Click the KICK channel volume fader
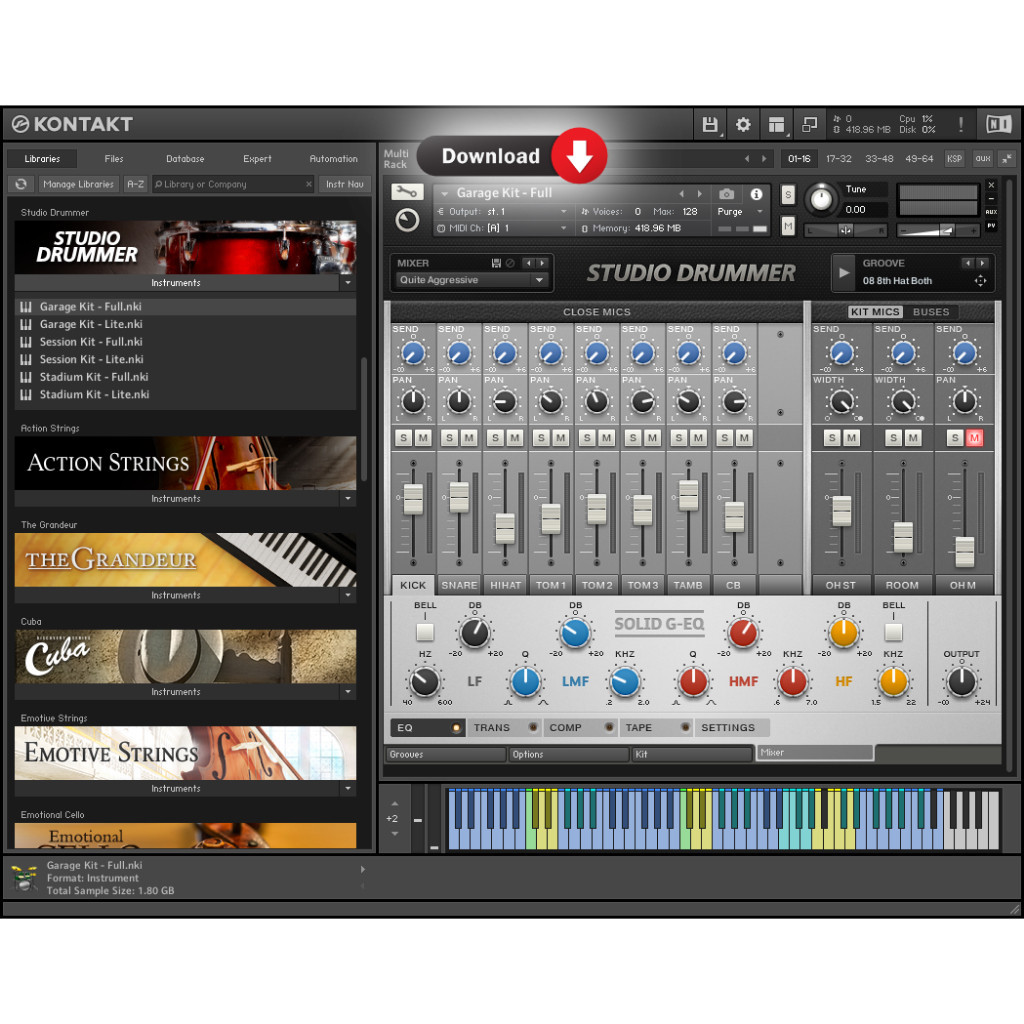The height and width of the screenshot is (1024, 1024). [x=413, y=500]
